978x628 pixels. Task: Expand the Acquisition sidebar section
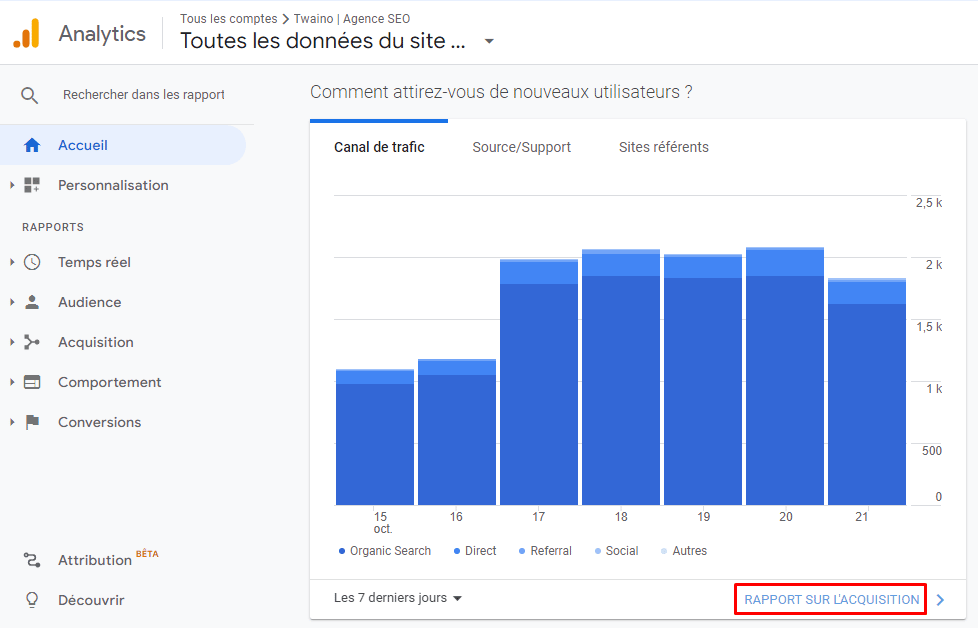click(12, 342)
